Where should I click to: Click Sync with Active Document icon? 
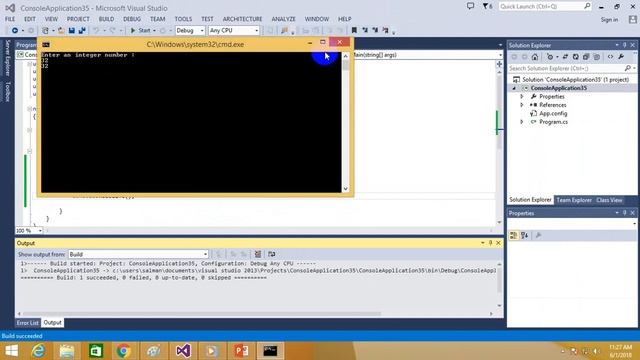(x=565, y=57)
